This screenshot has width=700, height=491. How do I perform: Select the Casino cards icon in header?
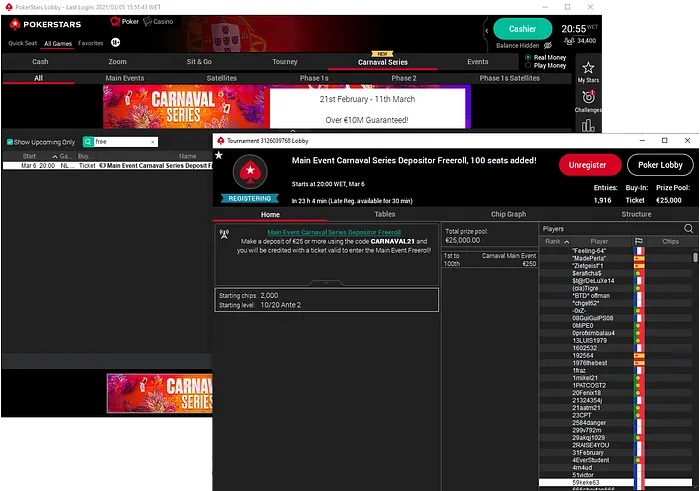(147, 21)
